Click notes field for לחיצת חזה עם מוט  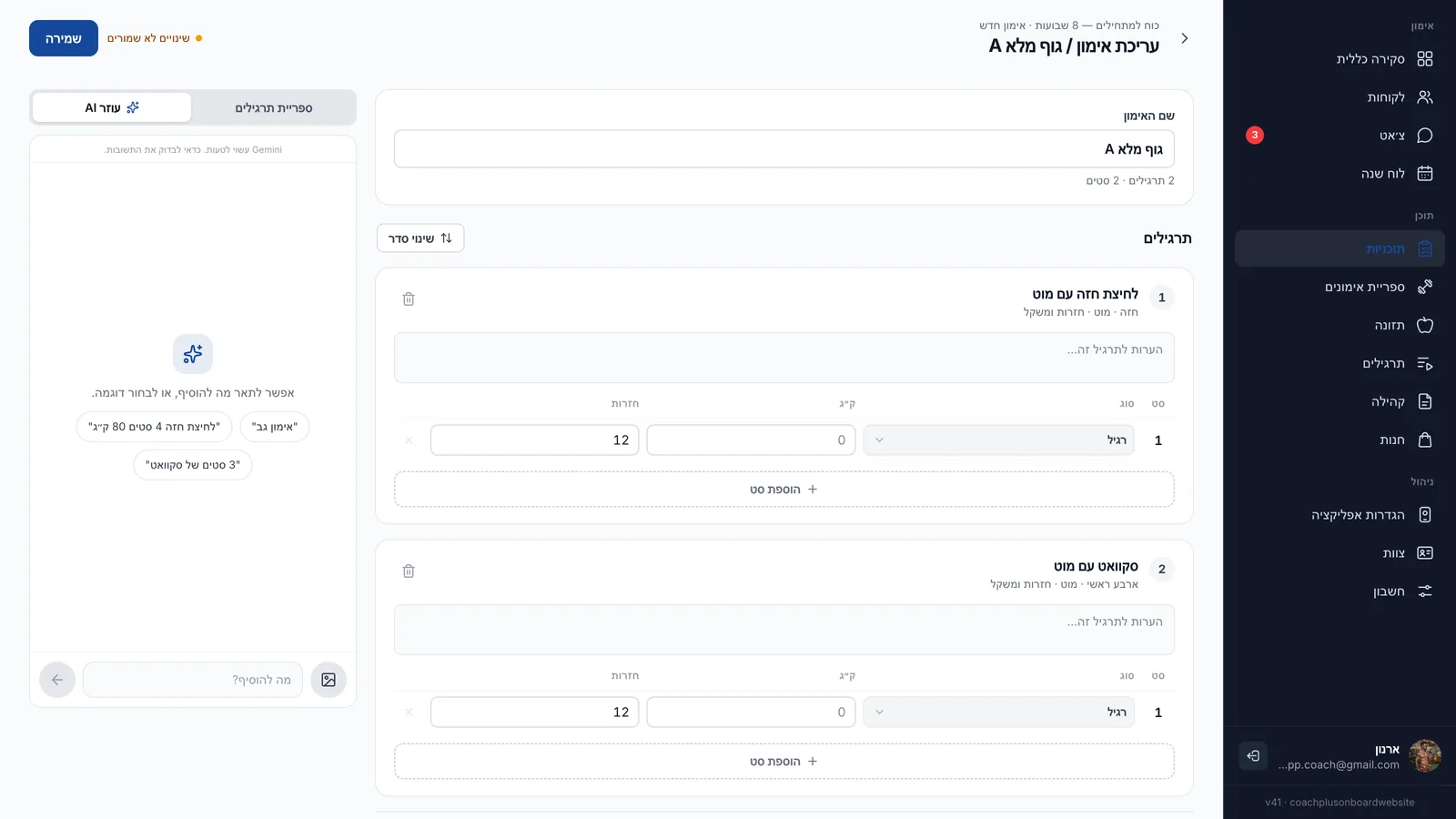tap(784, 358)
